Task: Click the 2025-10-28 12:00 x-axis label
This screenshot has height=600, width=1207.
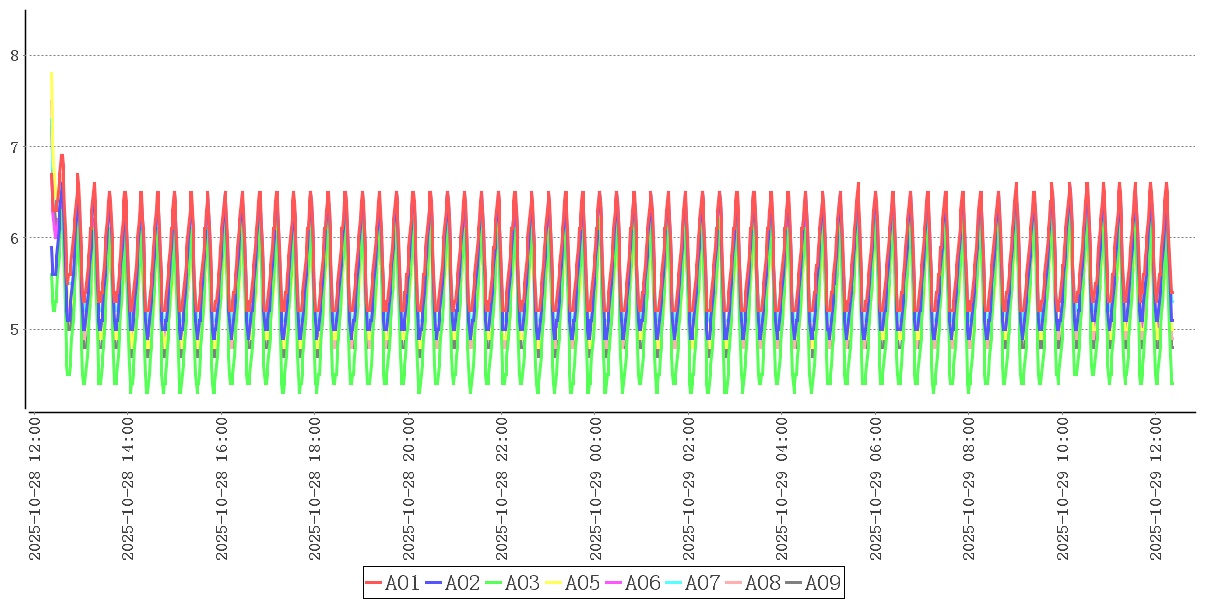Action: [34, 488]
